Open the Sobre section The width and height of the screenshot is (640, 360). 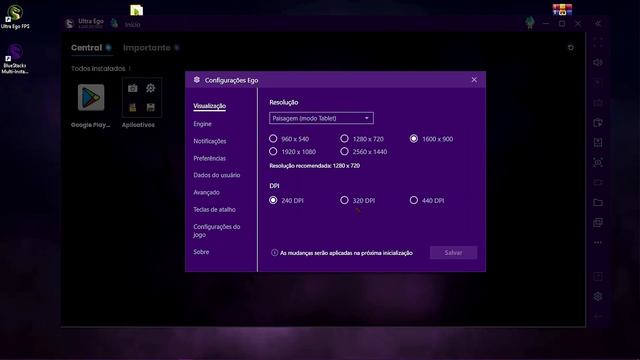click(x=201, y=252)
